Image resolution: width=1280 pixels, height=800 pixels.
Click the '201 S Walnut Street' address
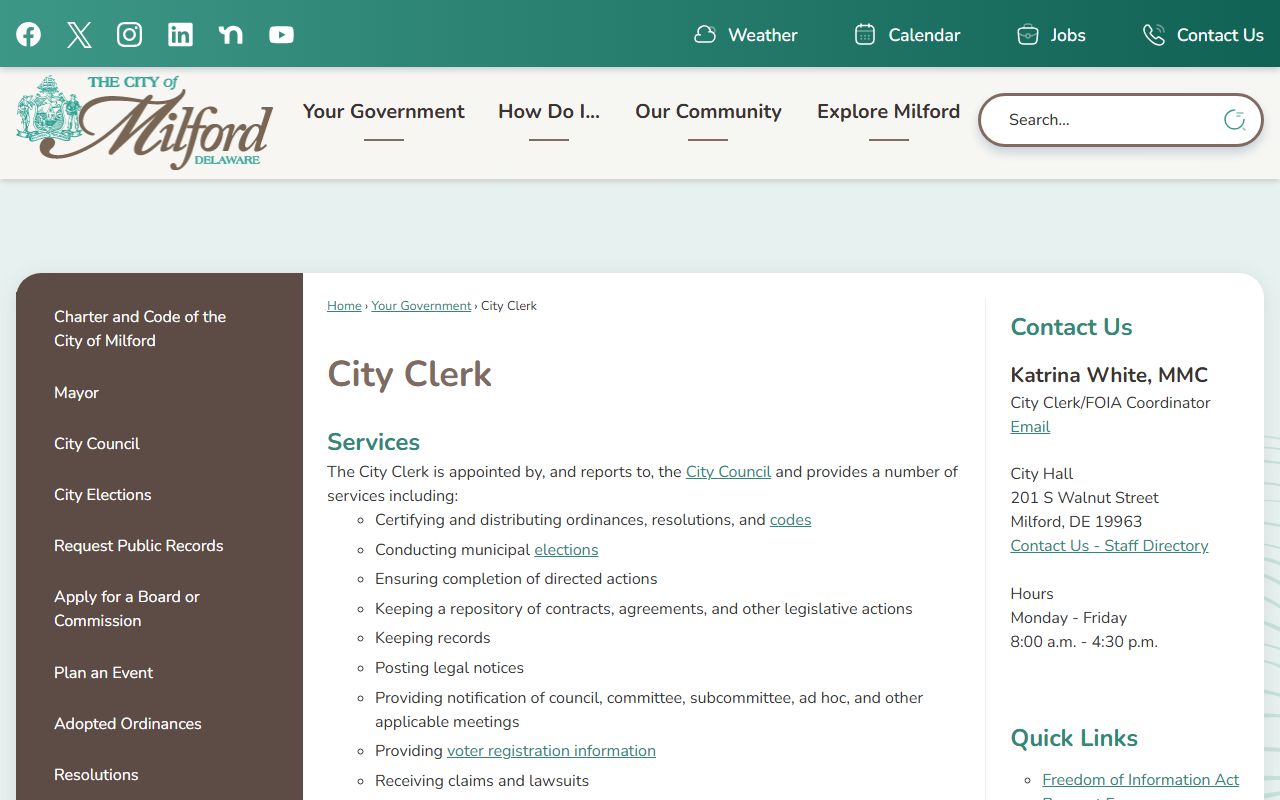[1084, 498]
